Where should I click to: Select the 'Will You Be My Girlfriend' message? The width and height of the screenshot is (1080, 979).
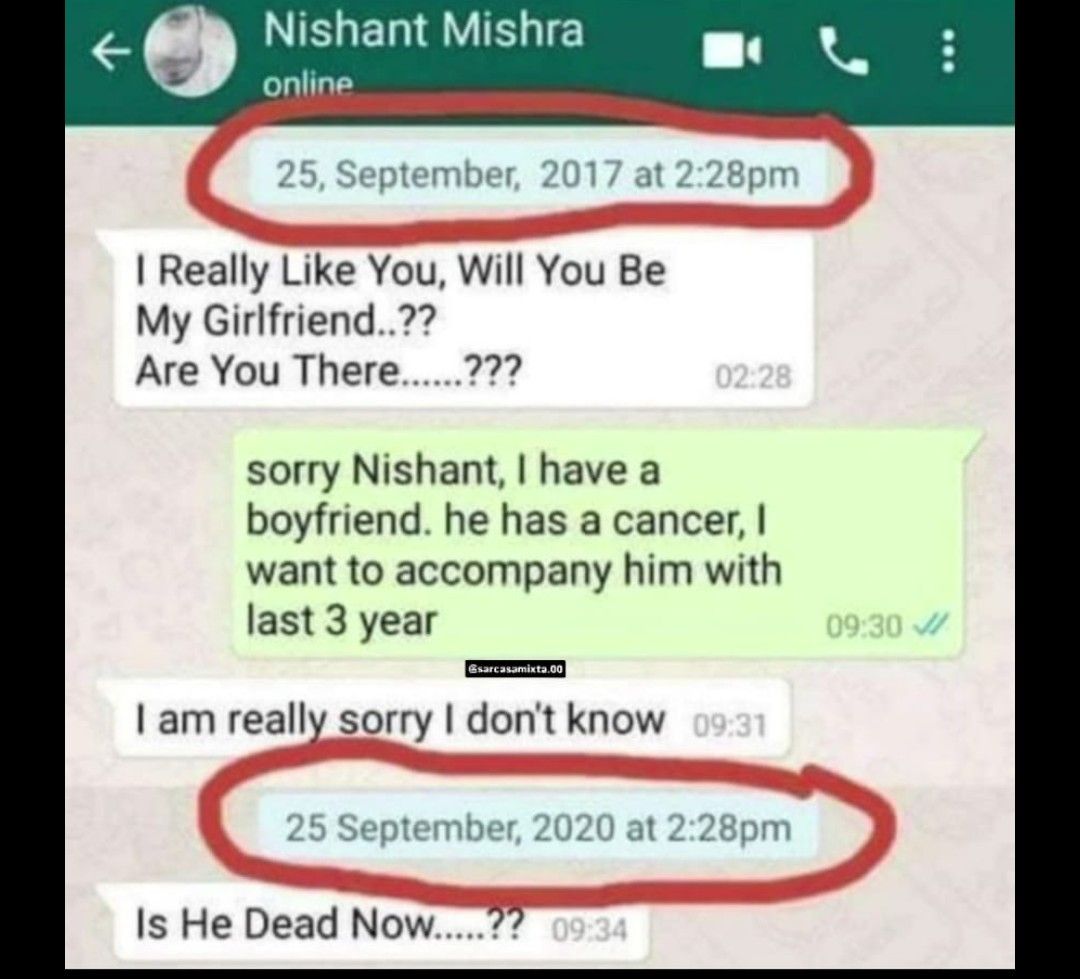[x=463, y=320]
